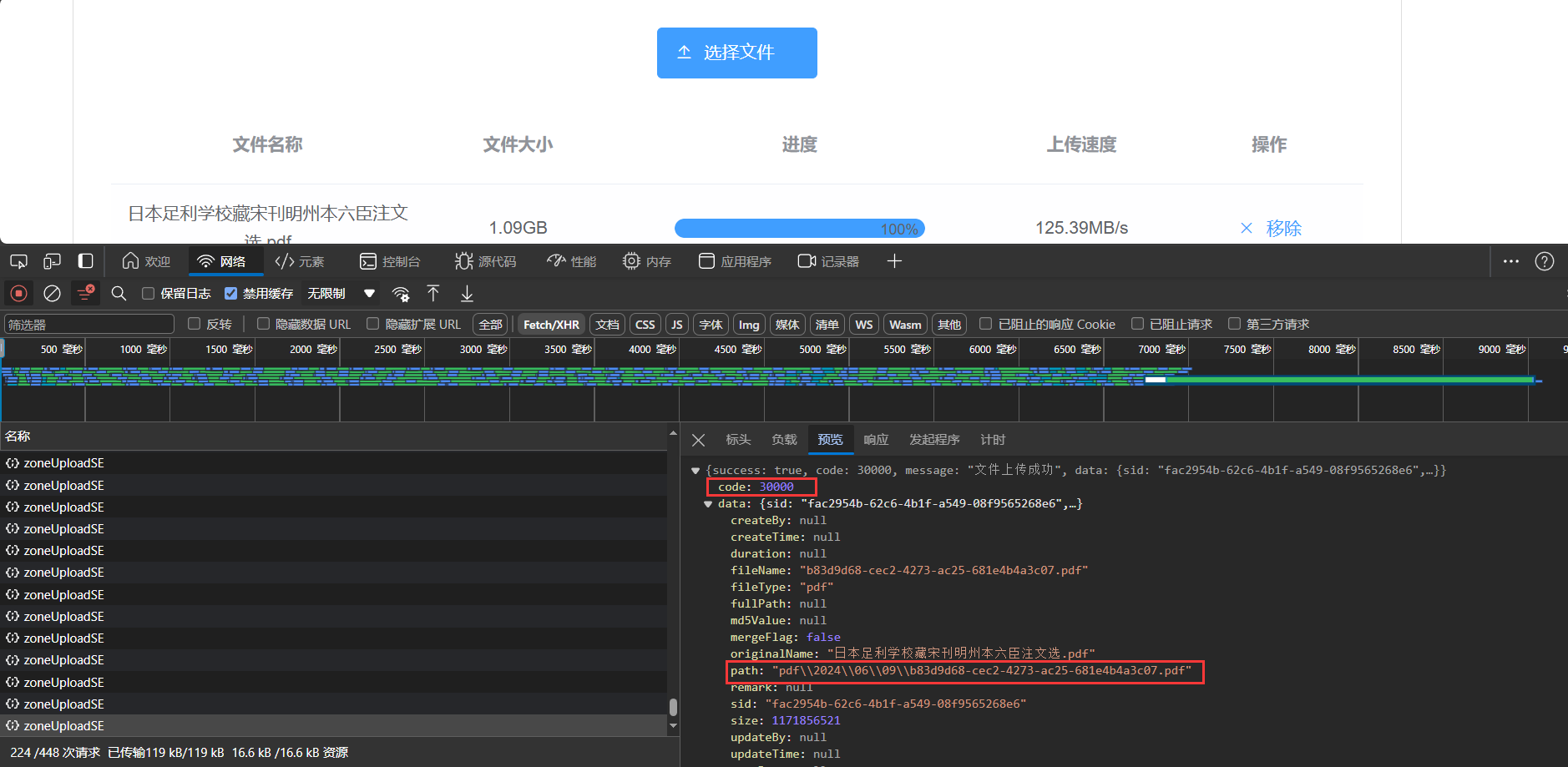
Task: Open the 记录器 tab
Action: point(828,261)
